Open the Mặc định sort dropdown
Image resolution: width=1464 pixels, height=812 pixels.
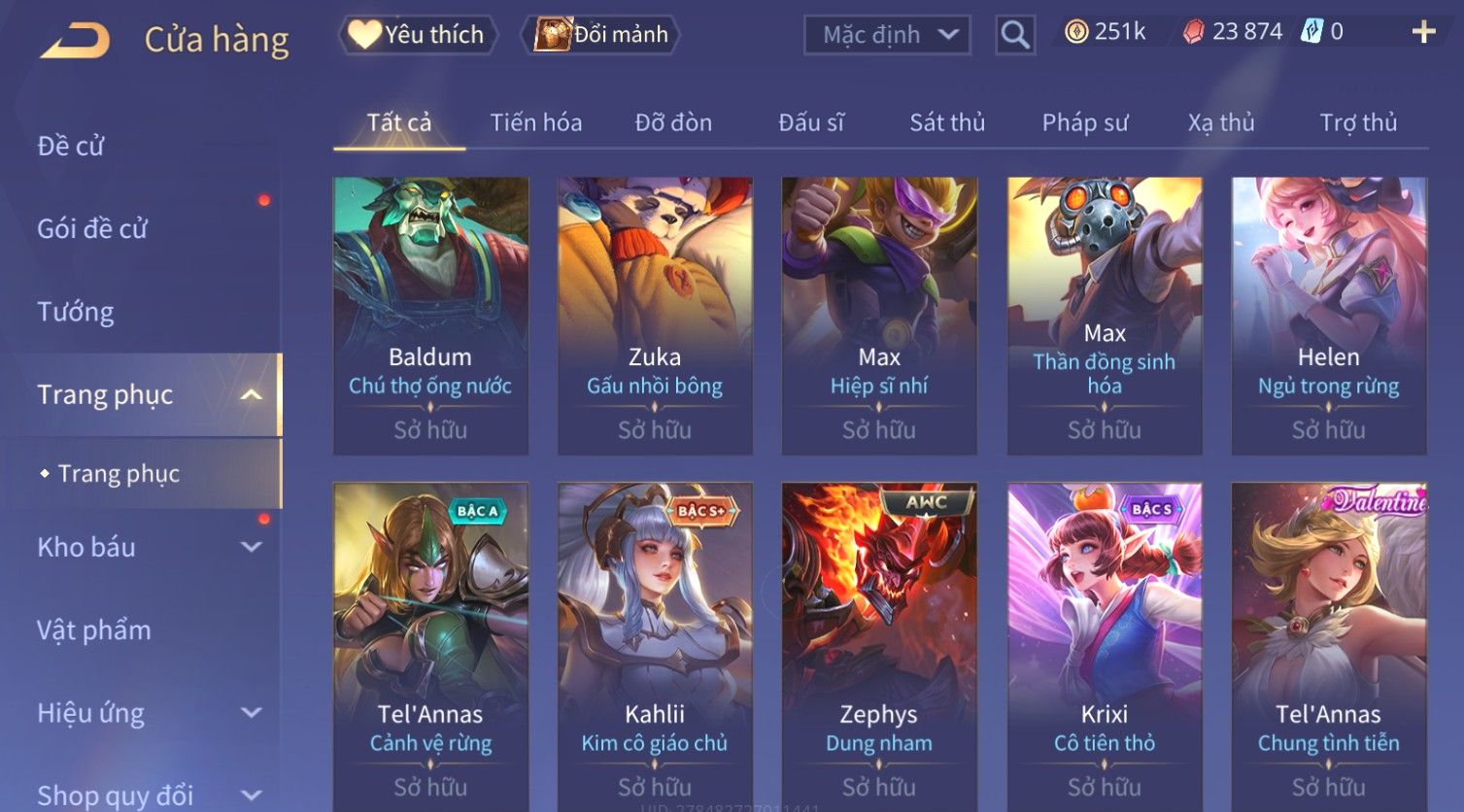(887, 35)
